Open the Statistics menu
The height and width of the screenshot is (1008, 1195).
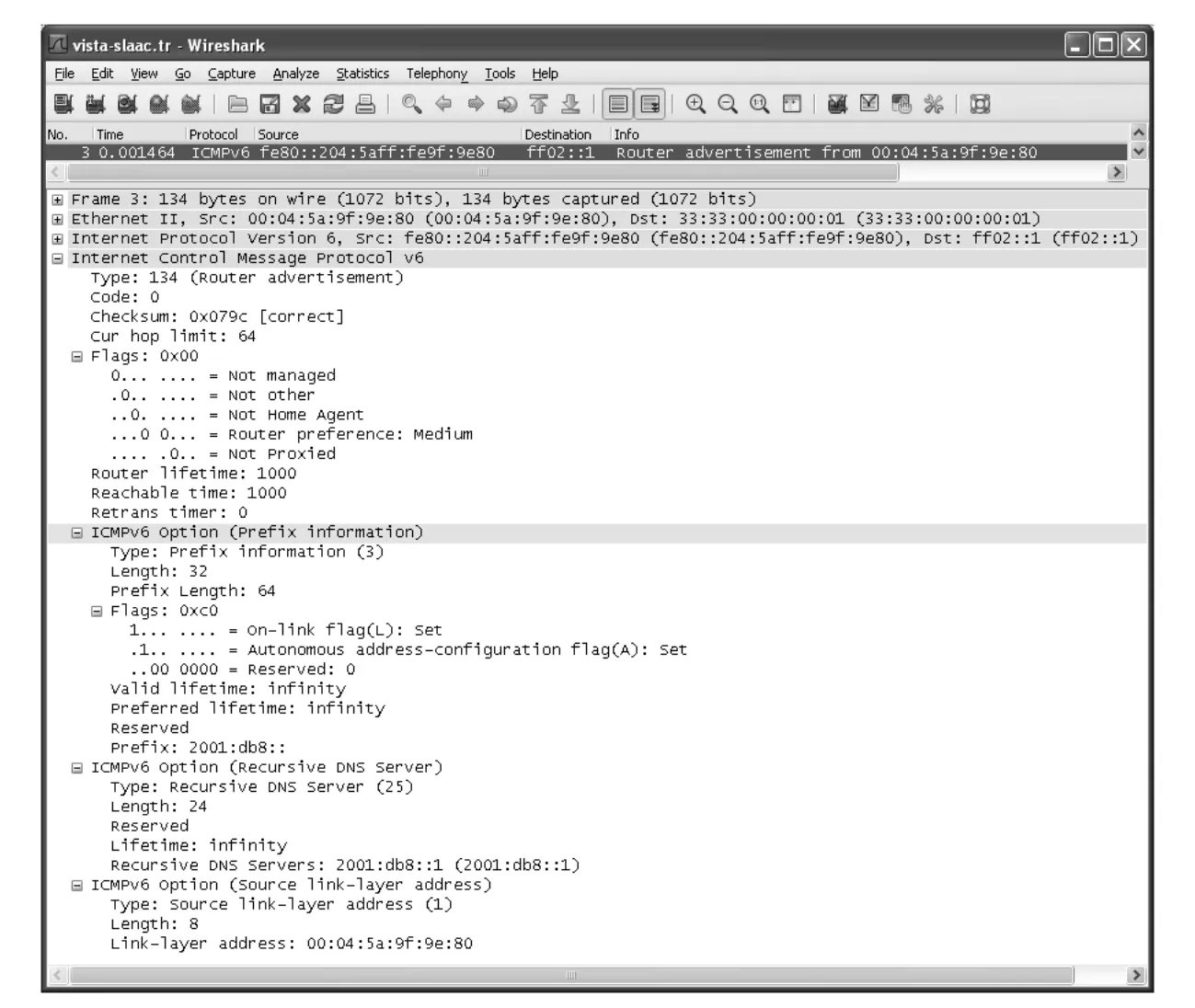tap(362, 74)
